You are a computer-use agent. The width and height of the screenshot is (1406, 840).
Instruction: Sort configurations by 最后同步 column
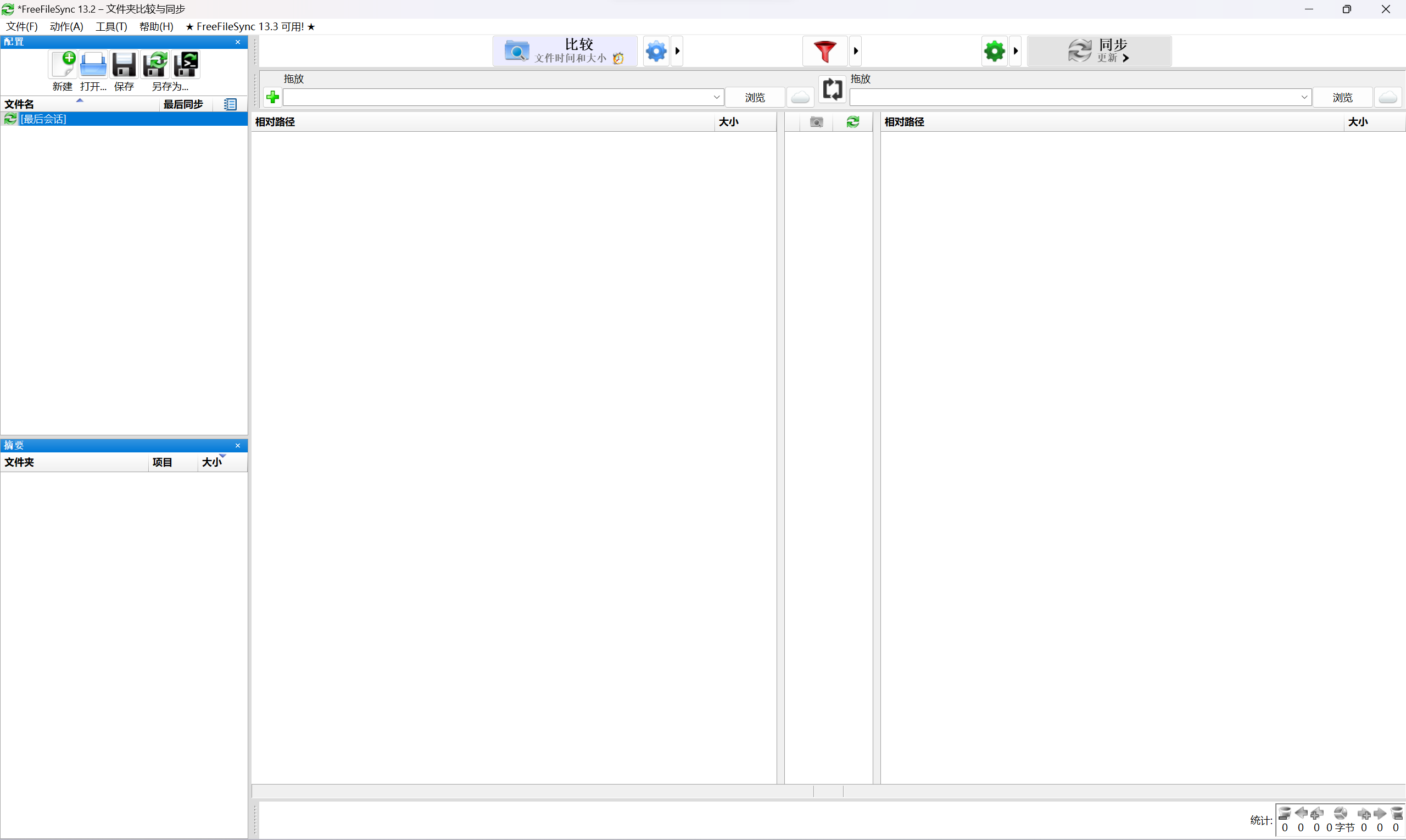[x=186, y=104]
